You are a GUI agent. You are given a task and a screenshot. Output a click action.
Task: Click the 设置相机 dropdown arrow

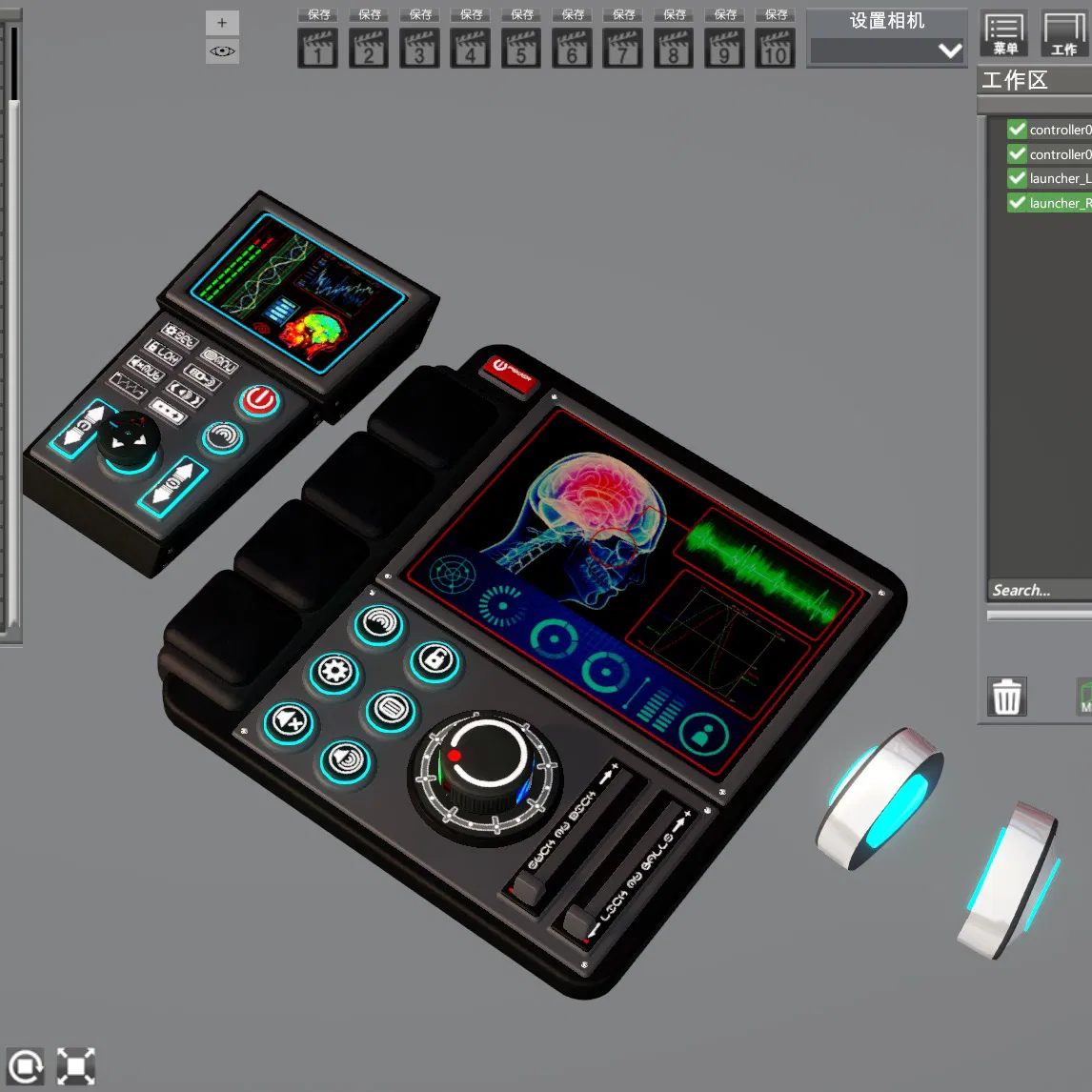click(x=950, y=51)
